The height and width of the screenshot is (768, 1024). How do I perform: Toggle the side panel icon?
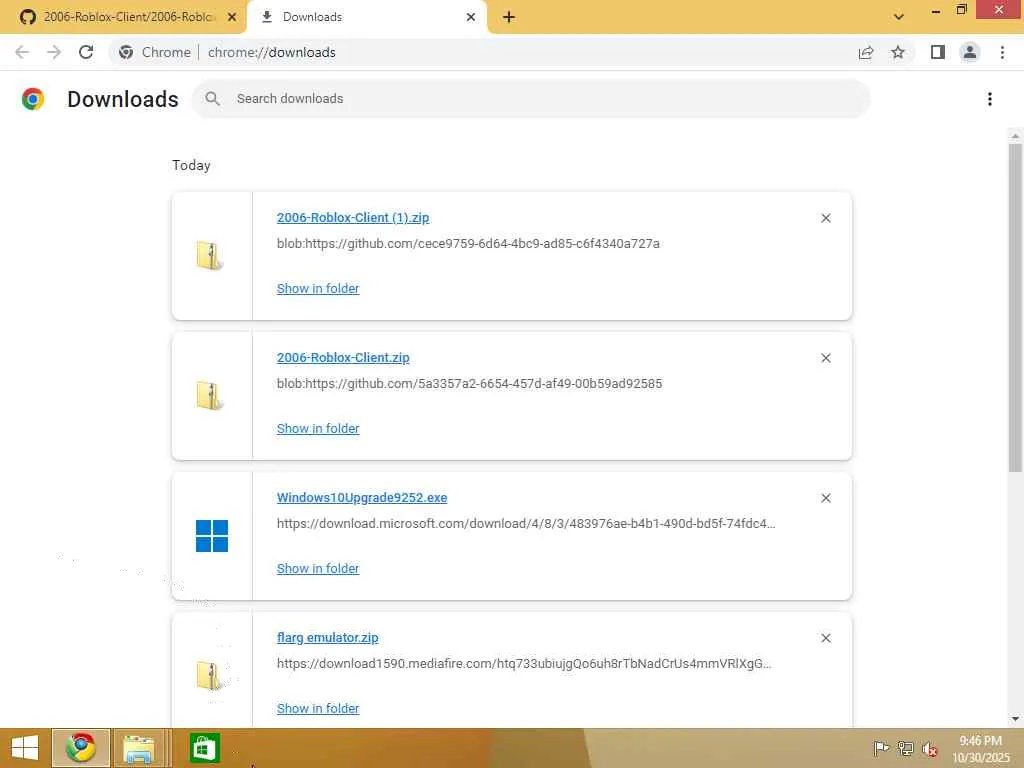pos(938,52)
